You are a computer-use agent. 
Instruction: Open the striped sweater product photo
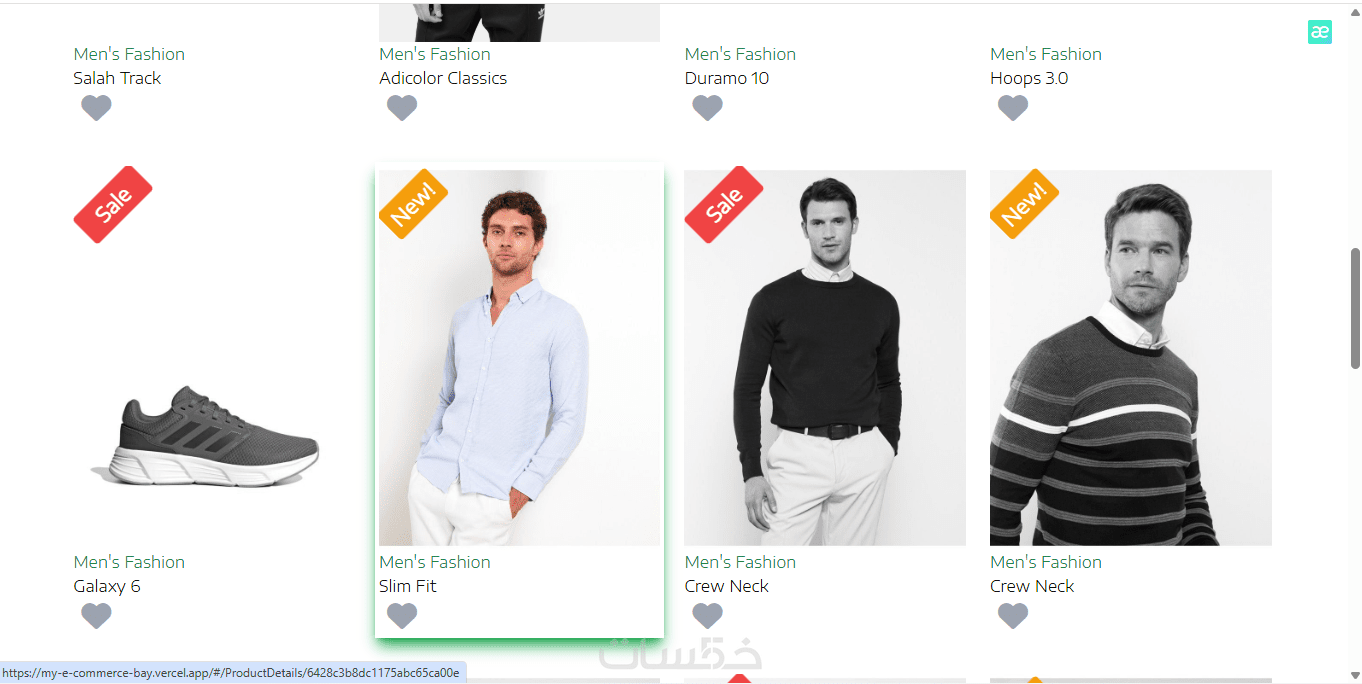(1130, 380)
